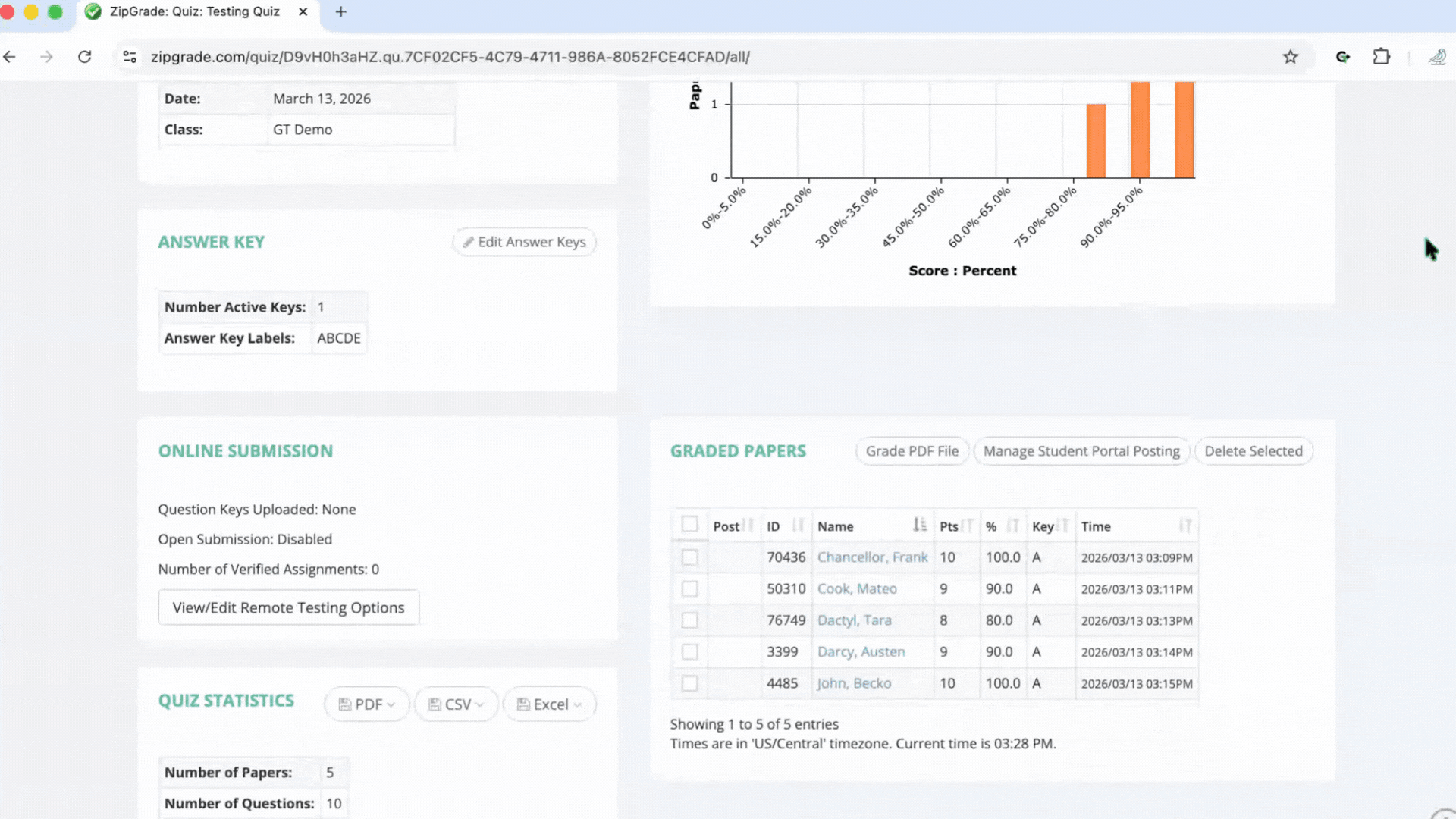The width and height of the screenshot is (1456, 819).
Task: Click Edit Answer Keys button
Action: (x=524, y=242)
